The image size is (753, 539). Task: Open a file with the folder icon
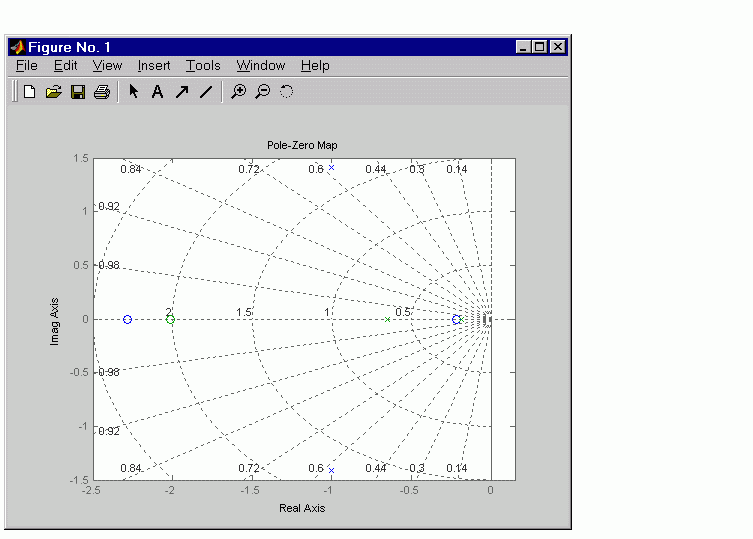click(x=54, y=91)
